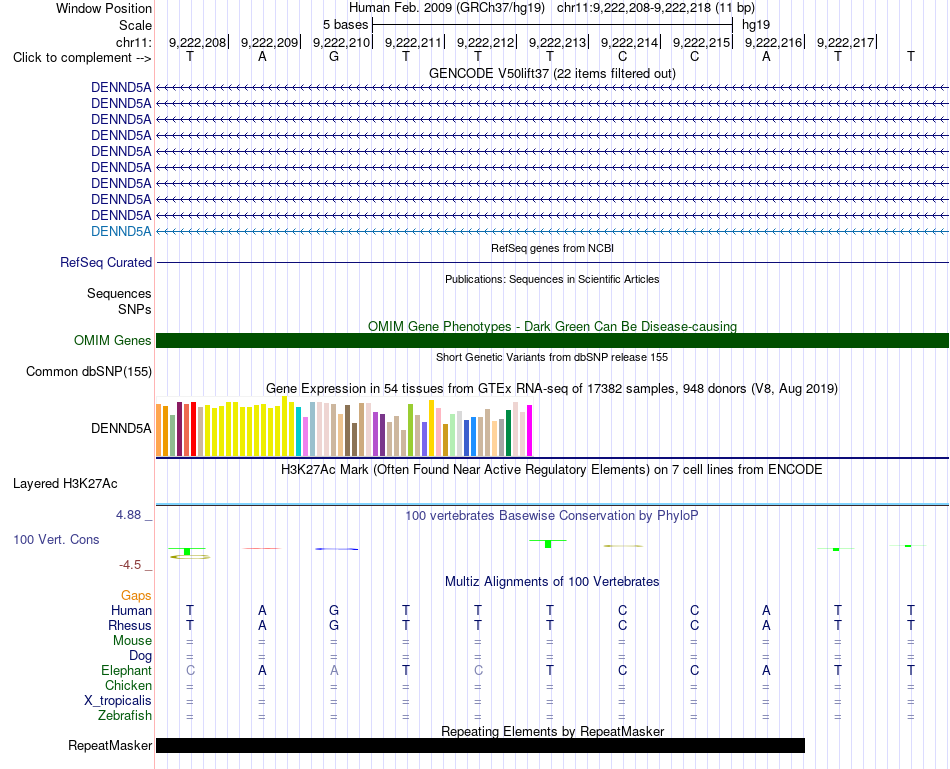Click base G in the Human row

pos(334,610)
